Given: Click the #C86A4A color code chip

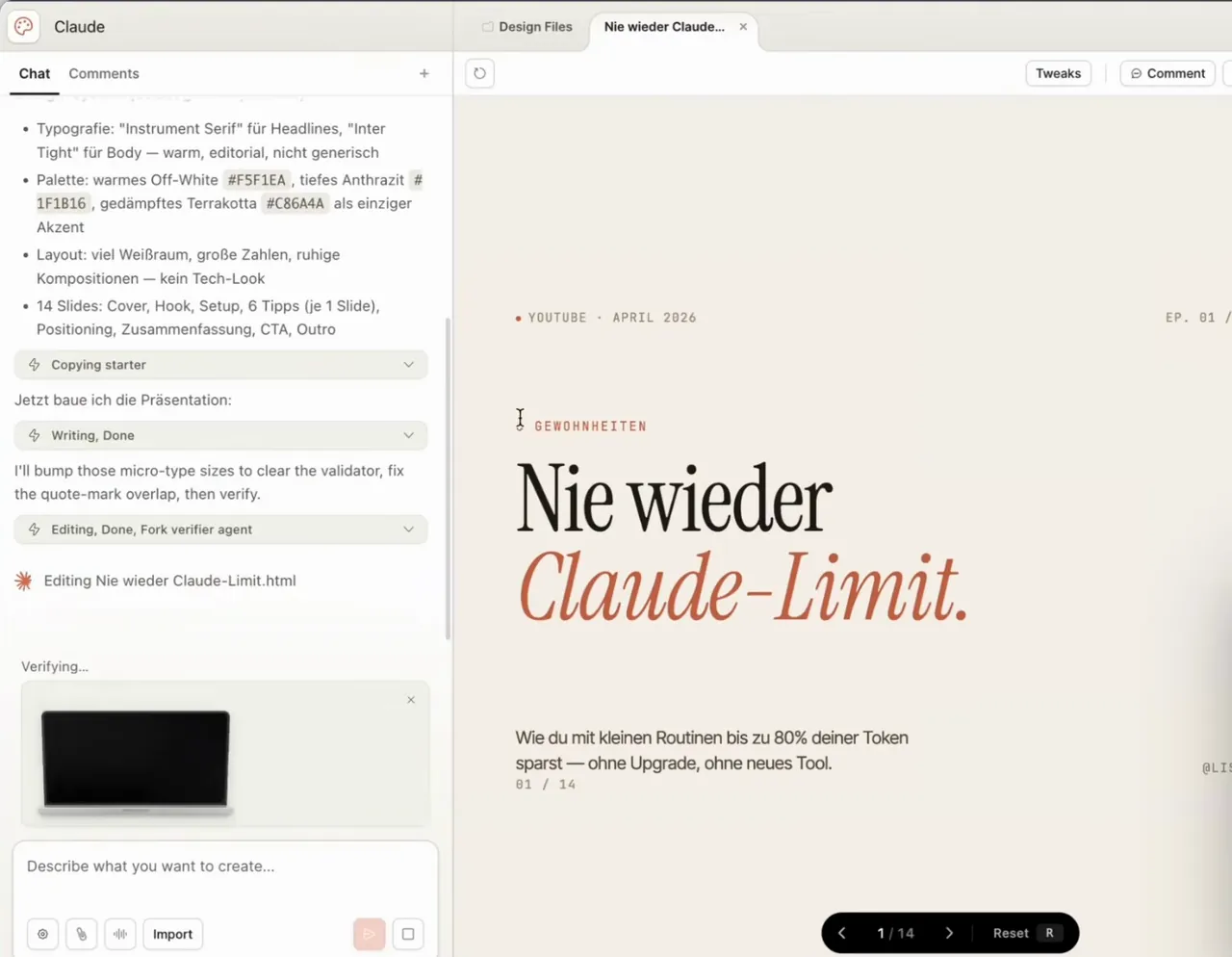Looking at the screenshot, I should point(295,203).
